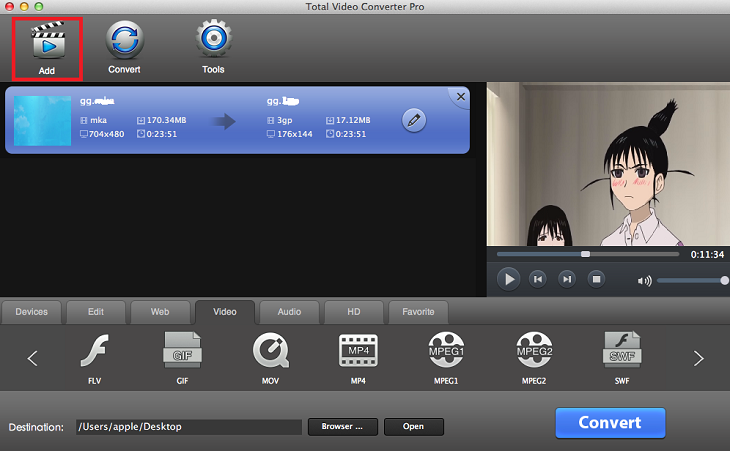The width and height of the screenshot is (730, 451).
Task: Click the green zoom window button
Action: coord(39,7)
